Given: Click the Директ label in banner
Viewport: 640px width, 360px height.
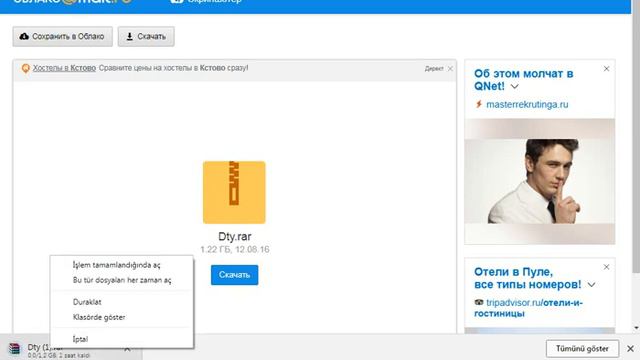Looking at the screenshot, I should [433, 69].
